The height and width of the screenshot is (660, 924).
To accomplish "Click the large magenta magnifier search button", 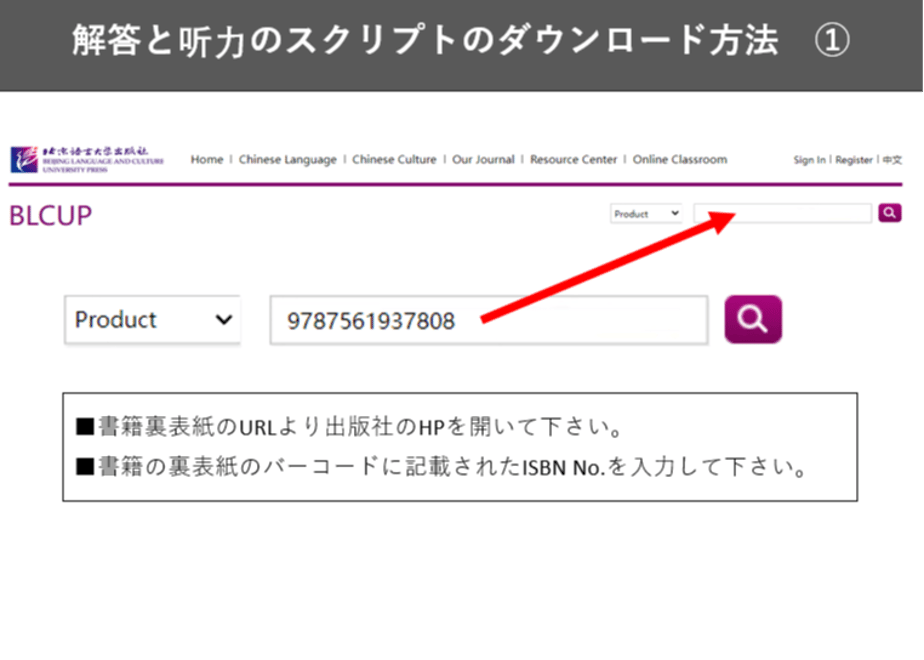I will 753,319.
